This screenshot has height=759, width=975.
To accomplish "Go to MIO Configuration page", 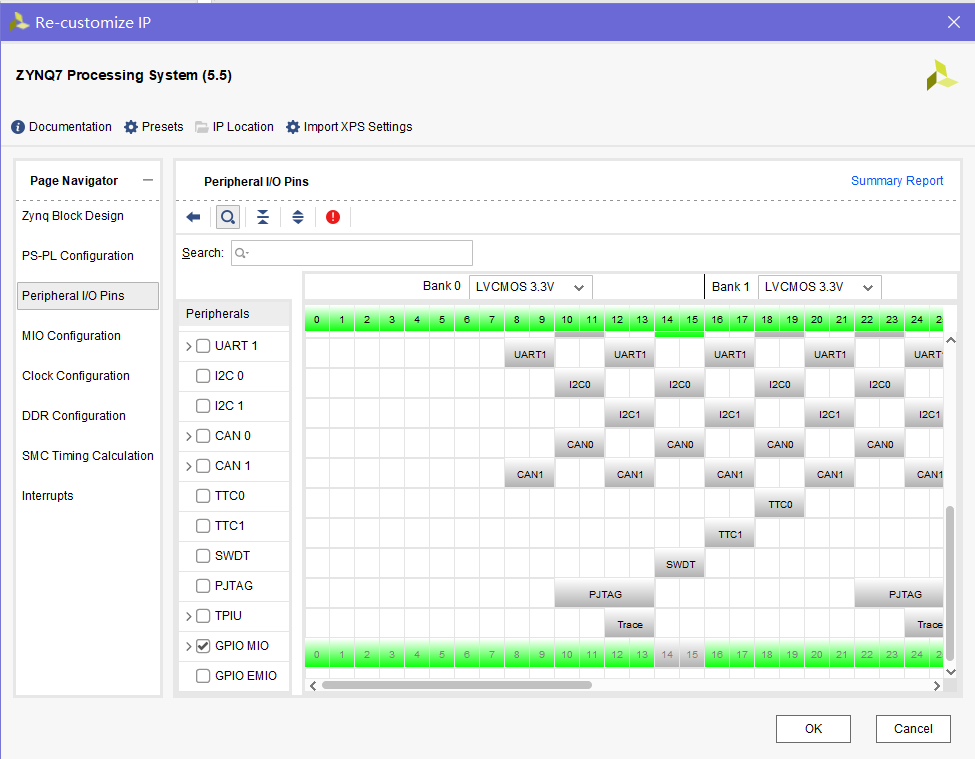I will coord(72,336).
